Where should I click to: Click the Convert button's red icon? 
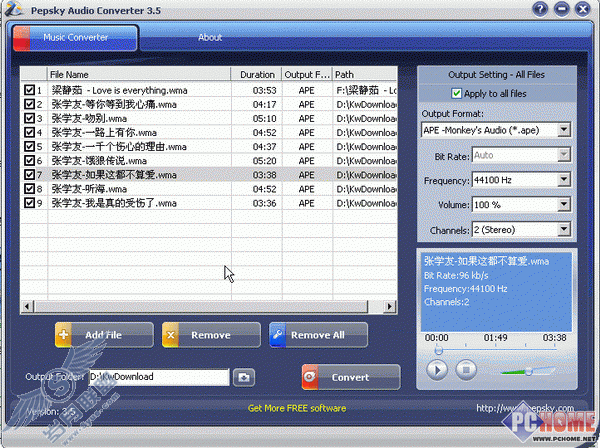pyautogui.click(x=310, y=377)
